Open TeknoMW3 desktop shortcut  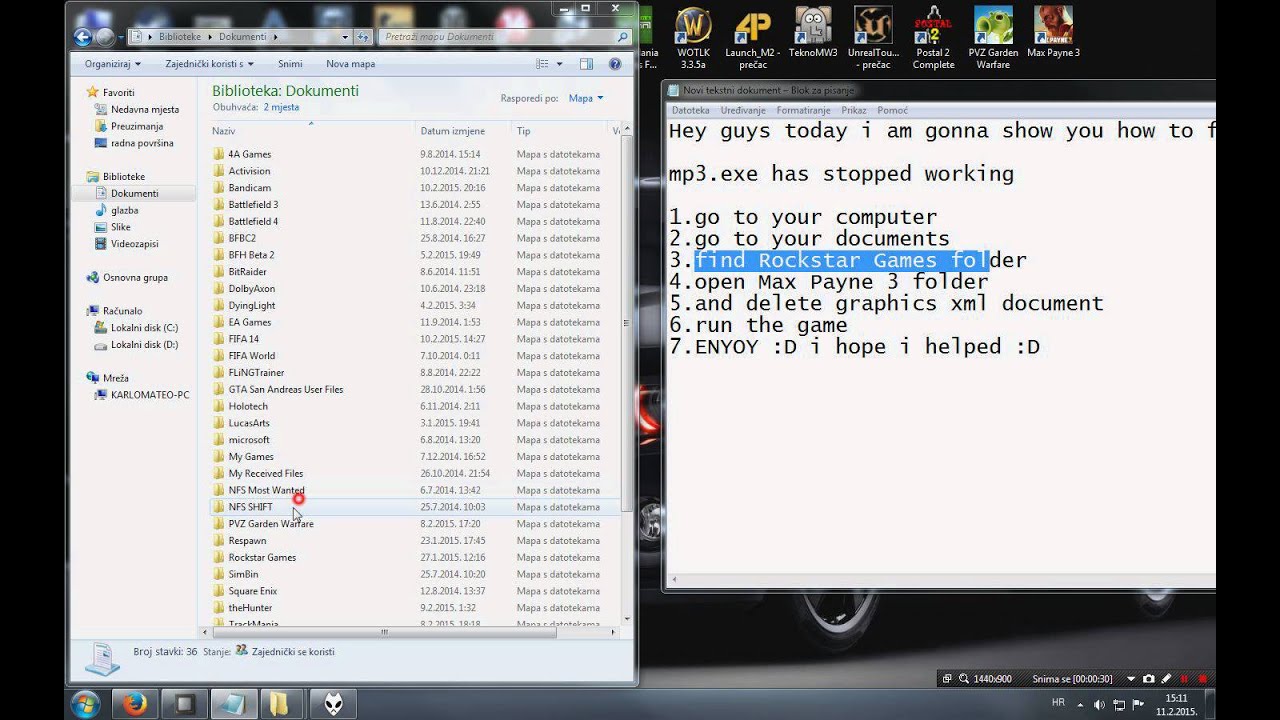click(813, 32)
